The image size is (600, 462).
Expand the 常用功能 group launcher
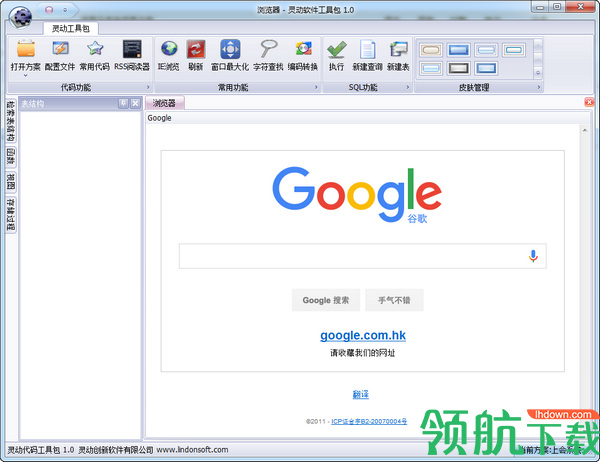click(316, 87)
